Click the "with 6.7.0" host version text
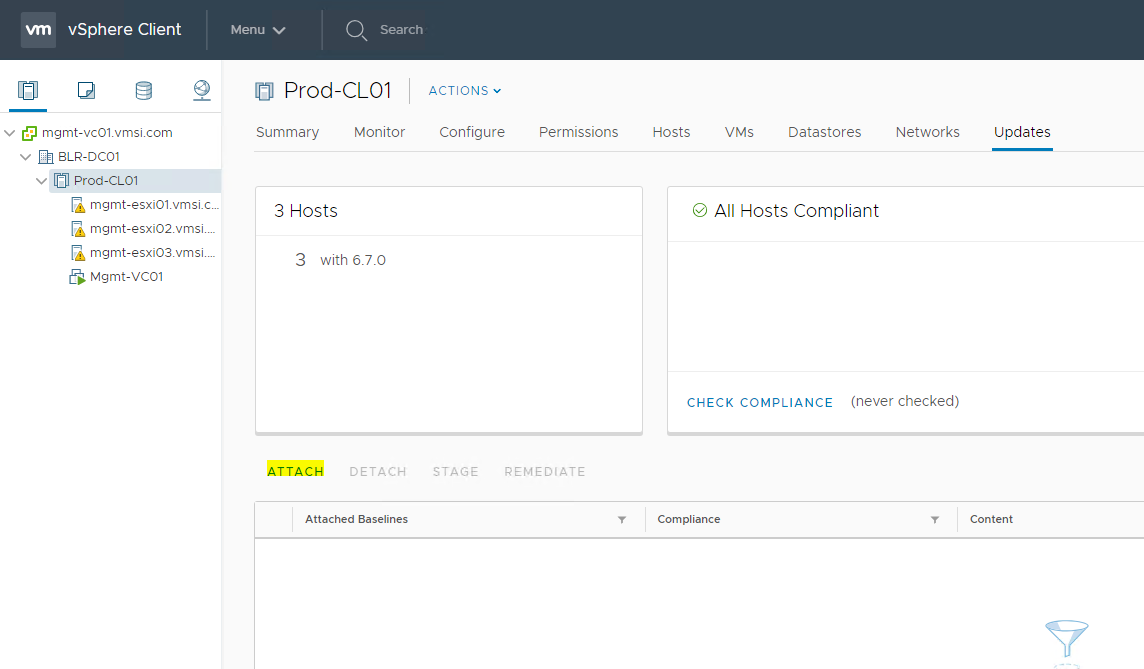 click(x=353, y=260)
